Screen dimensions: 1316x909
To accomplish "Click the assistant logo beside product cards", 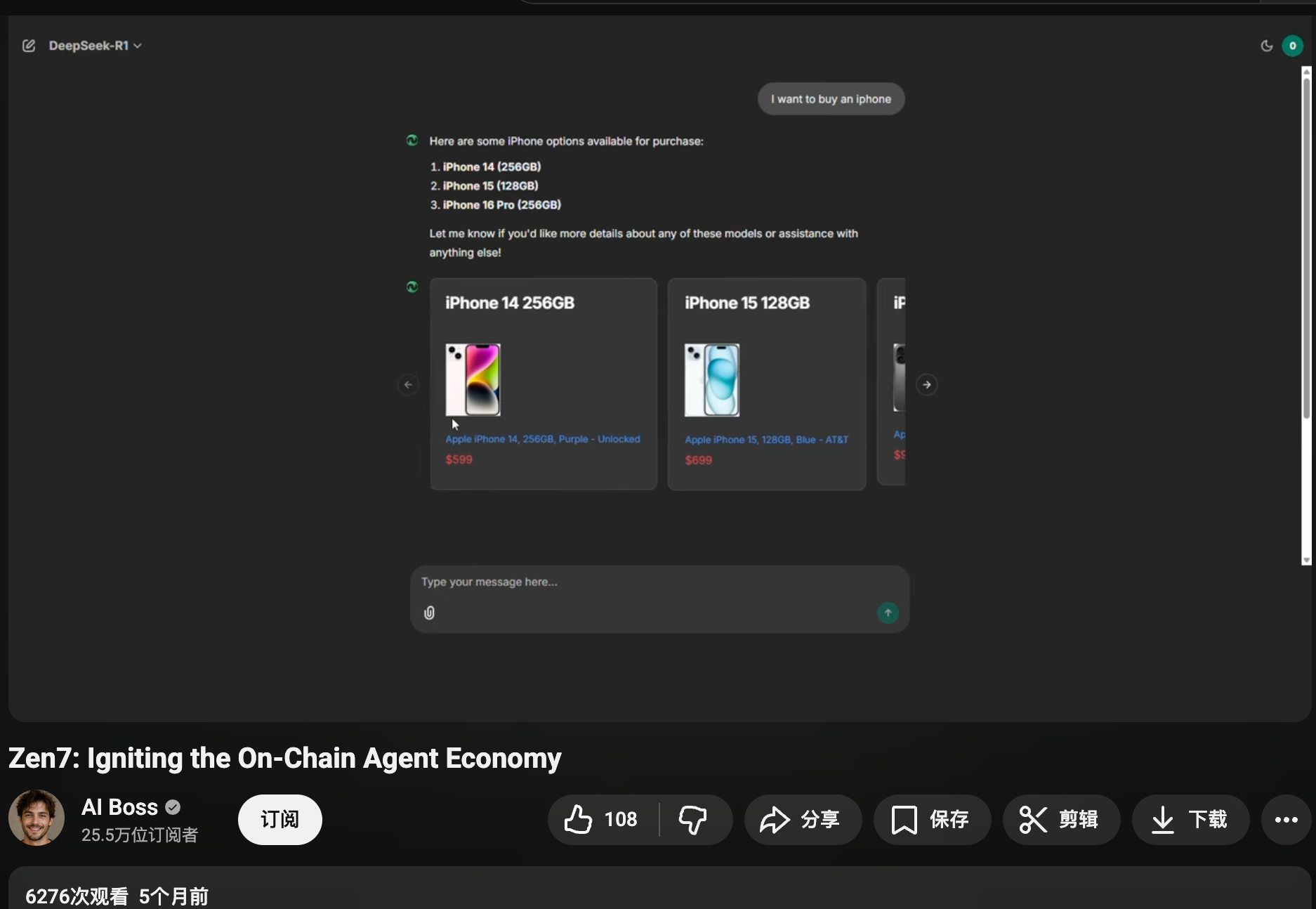I will tap(412, 287).
